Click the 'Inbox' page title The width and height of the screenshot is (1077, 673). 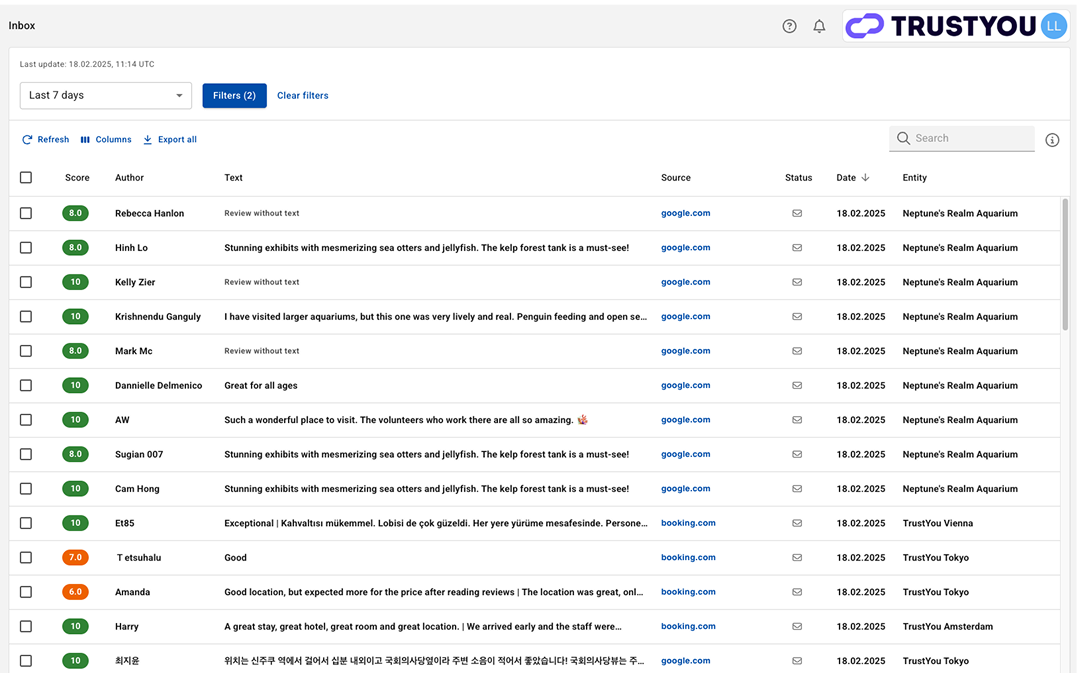(22, 25)
